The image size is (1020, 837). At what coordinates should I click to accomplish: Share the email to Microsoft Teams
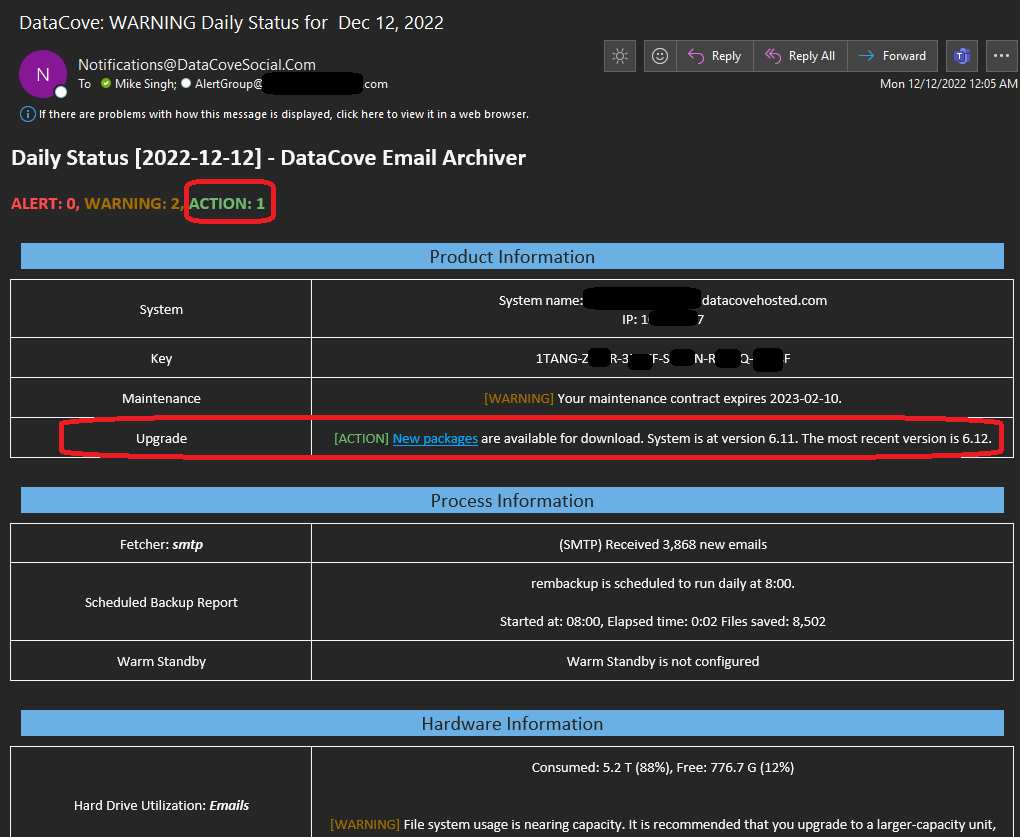click(x=962, y=56)
